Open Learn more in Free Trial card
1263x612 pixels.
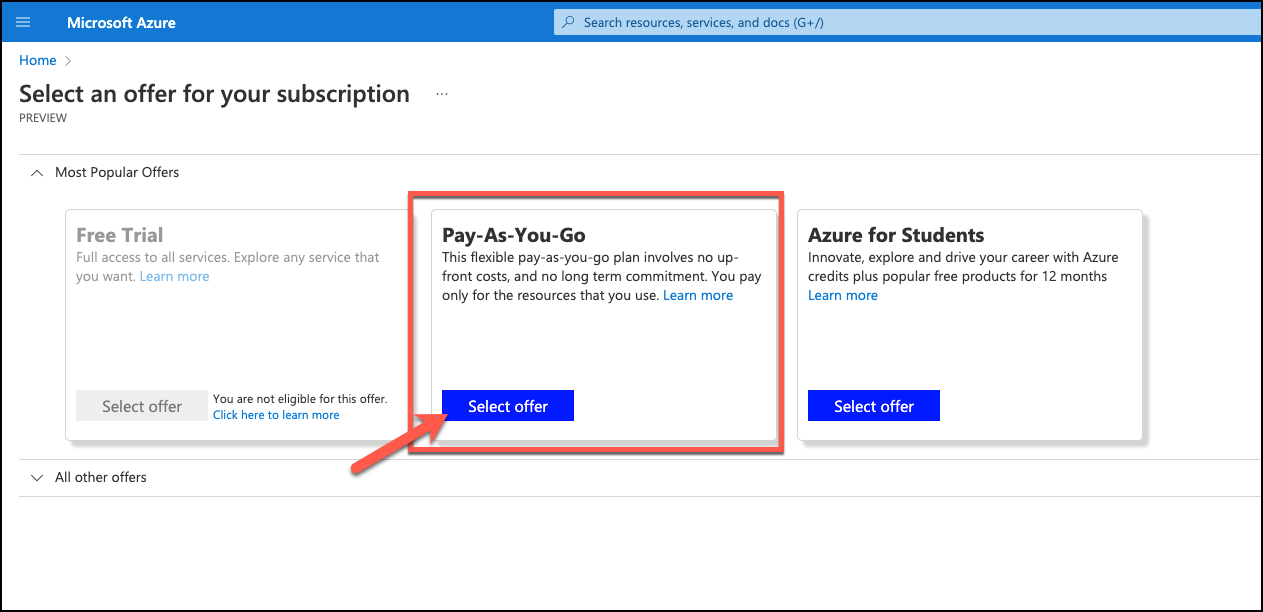175,276
